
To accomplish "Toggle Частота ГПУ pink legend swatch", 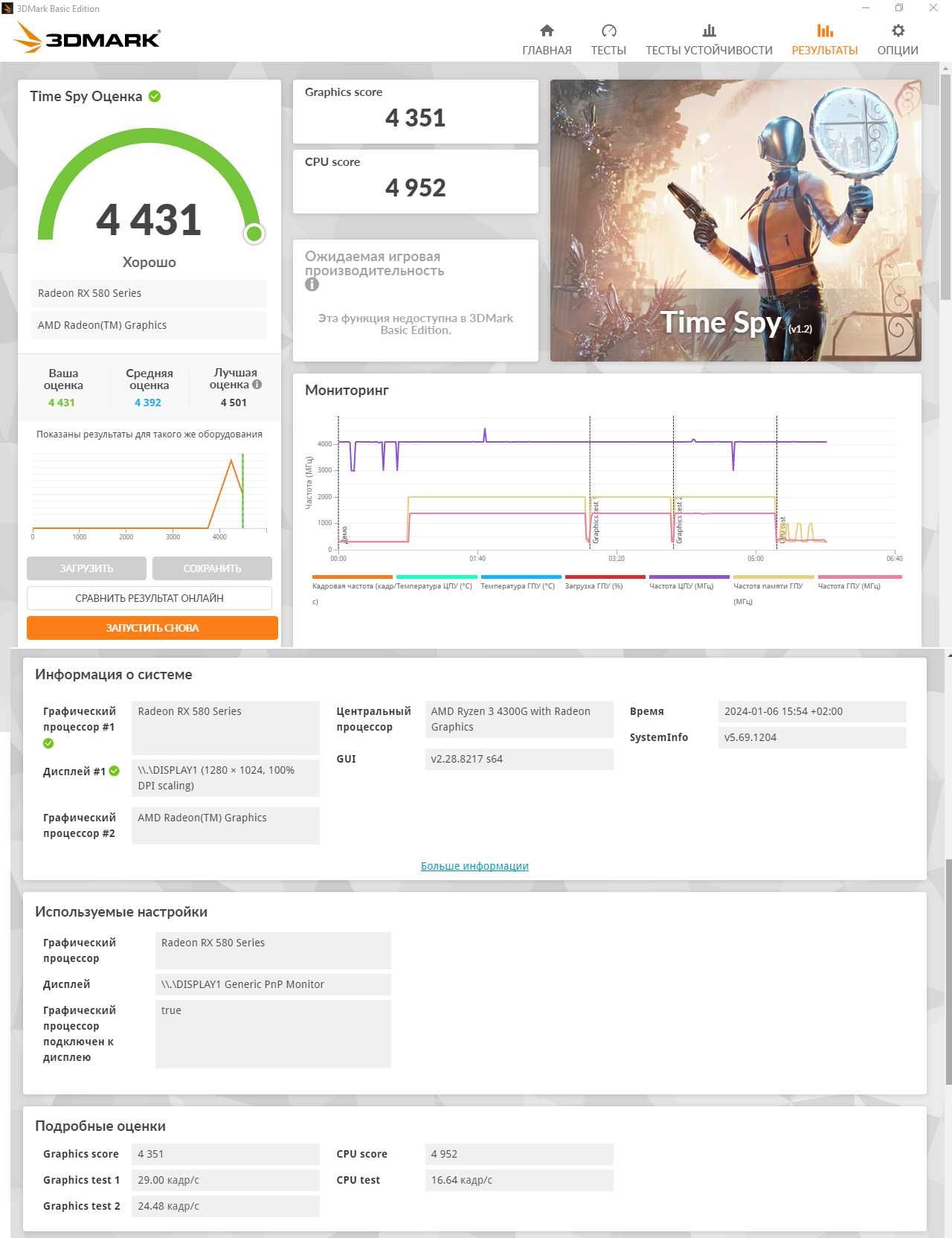I will (860, 577).
